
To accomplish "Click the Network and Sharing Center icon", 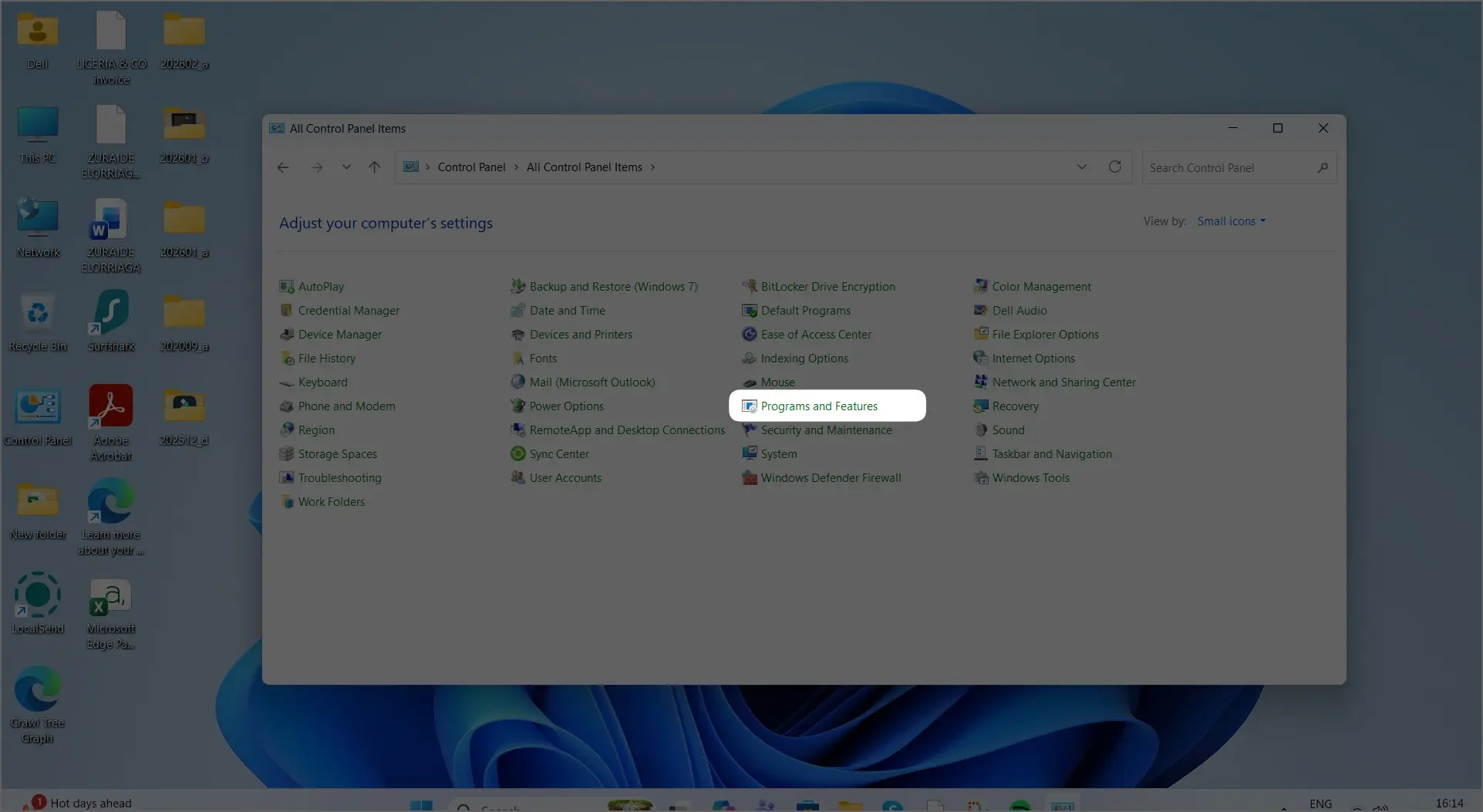I will coord(980,382).
